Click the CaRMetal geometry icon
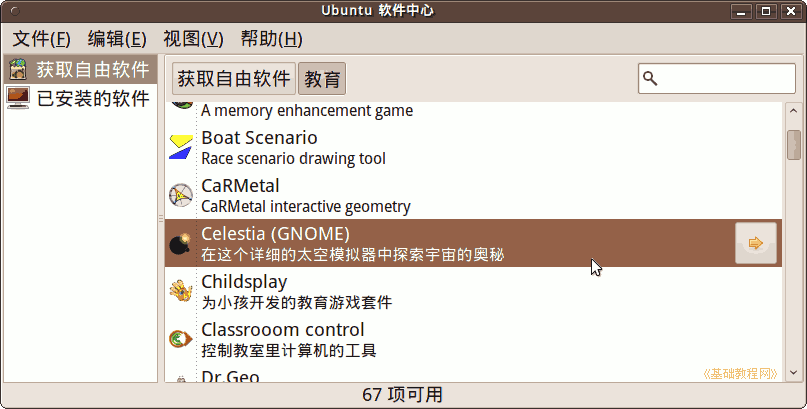The image size is (807, 409). pos(181,195)
